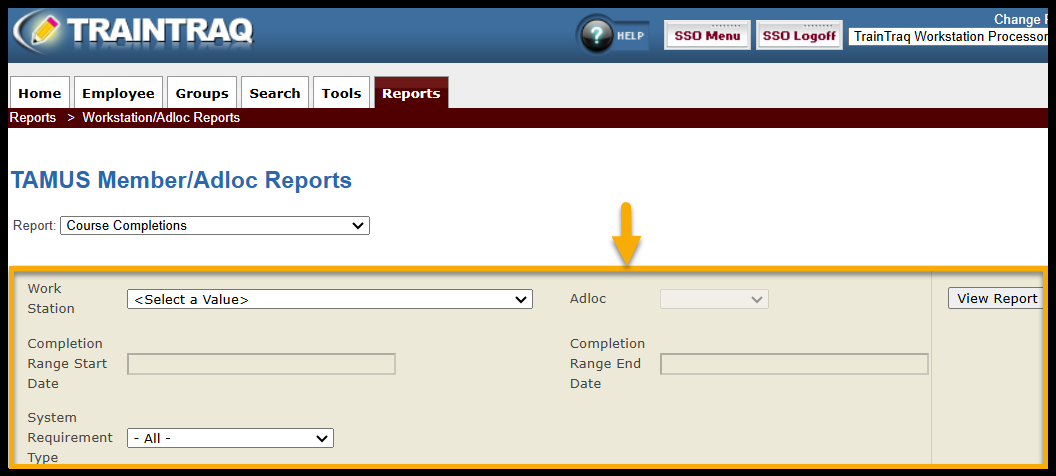Switch to the Employee tab
The height and width of the screenshot is (476, 1056).
[x=118, y=93]
